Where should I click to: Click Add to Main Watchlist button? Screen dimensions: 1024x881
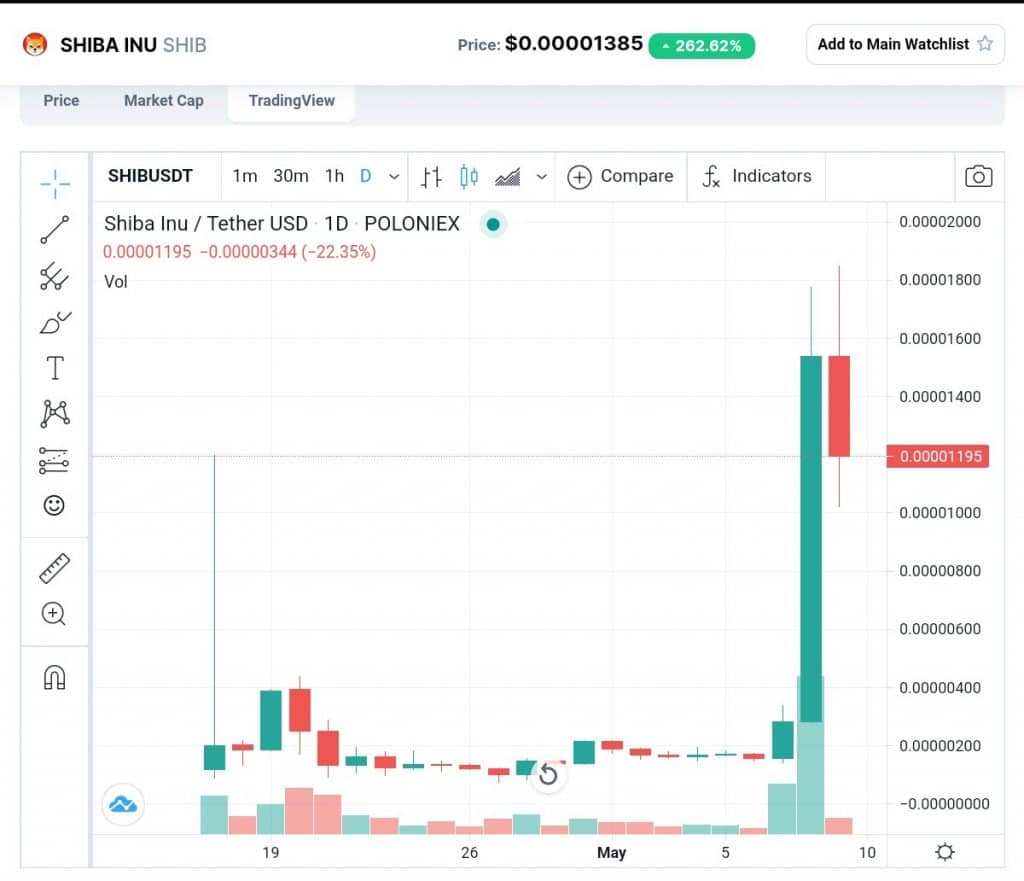[905, 44]
